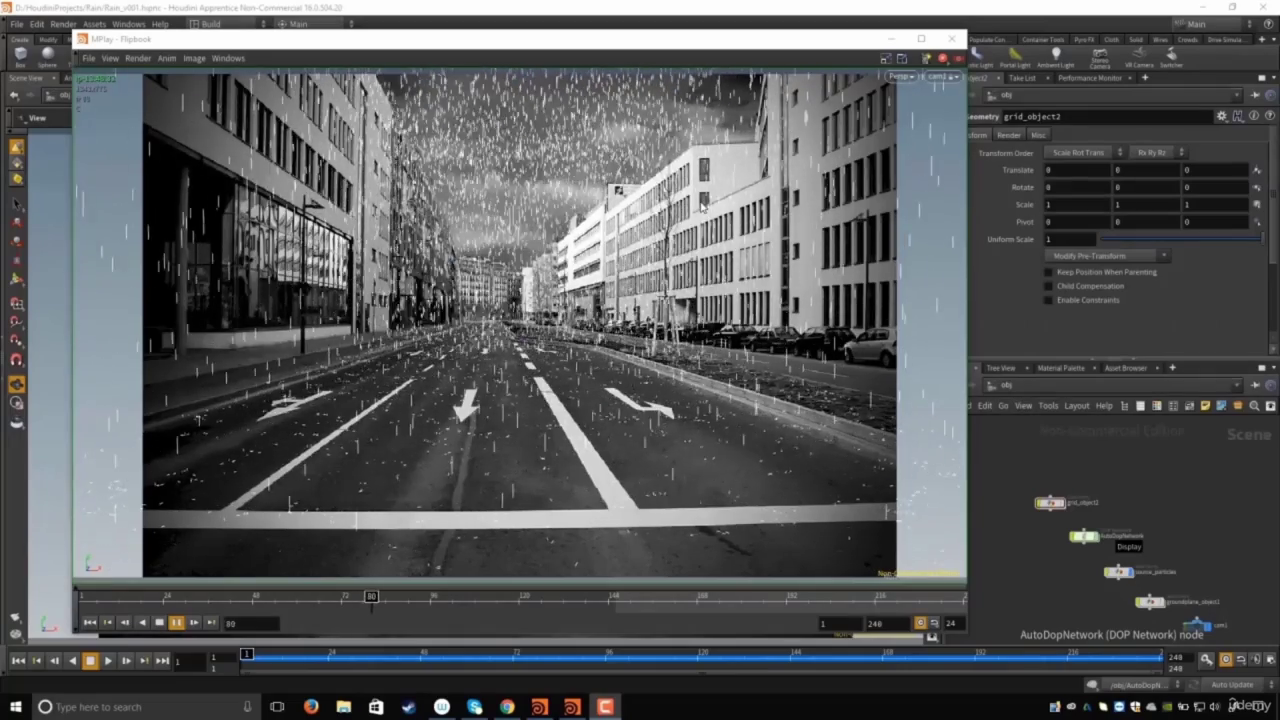The width and height of the screenshot is (1280, 720).
Task: Select the Switcher shelf tool
Action: point(1171,57)
